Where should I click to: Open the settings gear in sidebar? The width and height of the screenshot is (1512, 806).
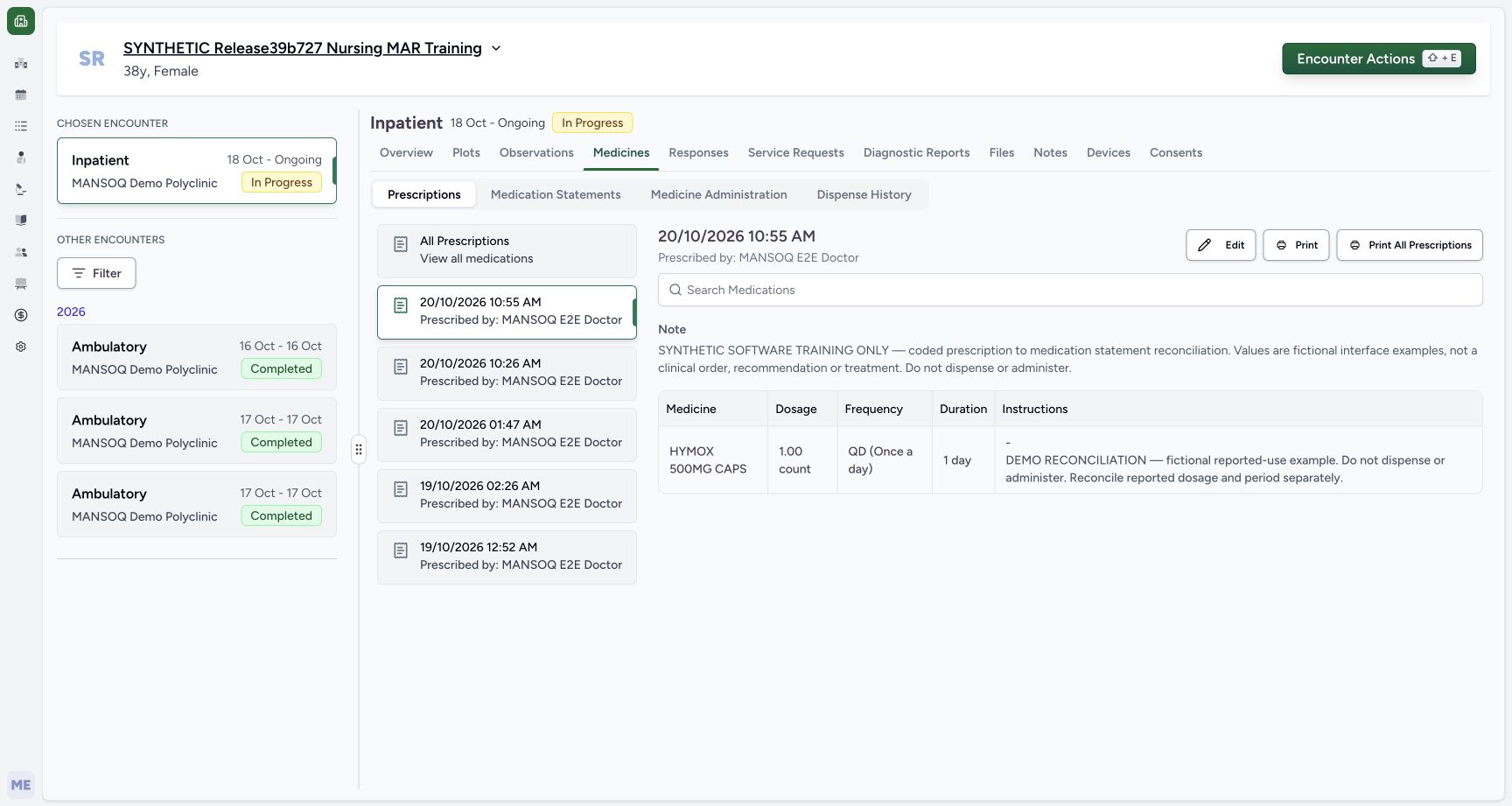pos(21,347)
